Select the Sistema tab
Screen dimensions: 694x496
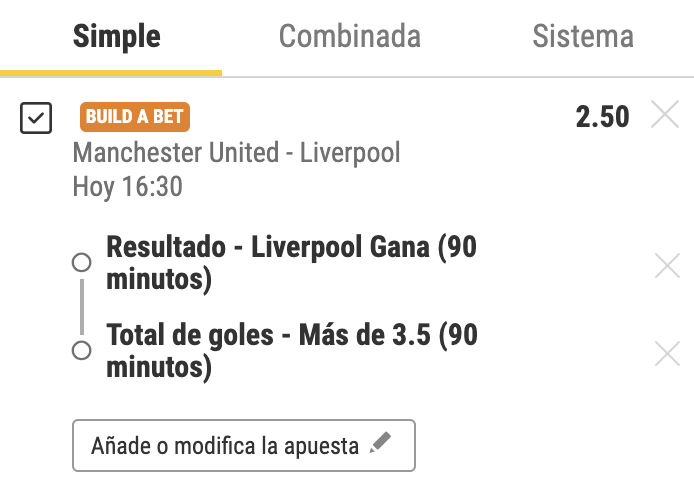coord(583,37)
